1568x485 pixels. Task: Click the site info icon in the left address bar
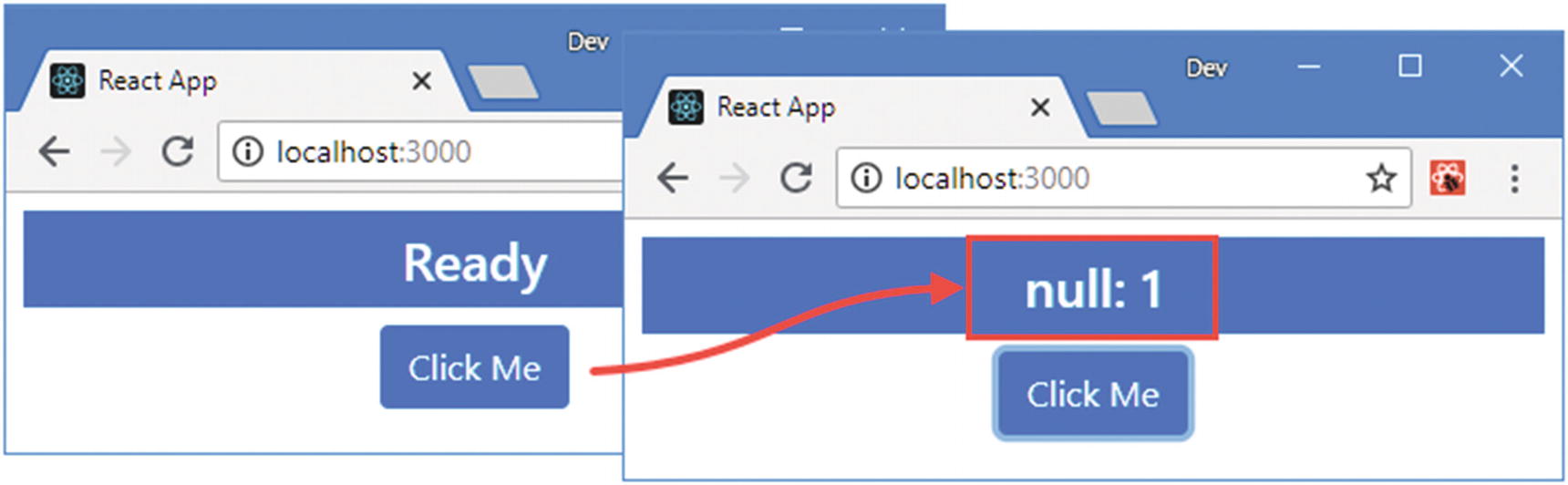coord(247,151)
